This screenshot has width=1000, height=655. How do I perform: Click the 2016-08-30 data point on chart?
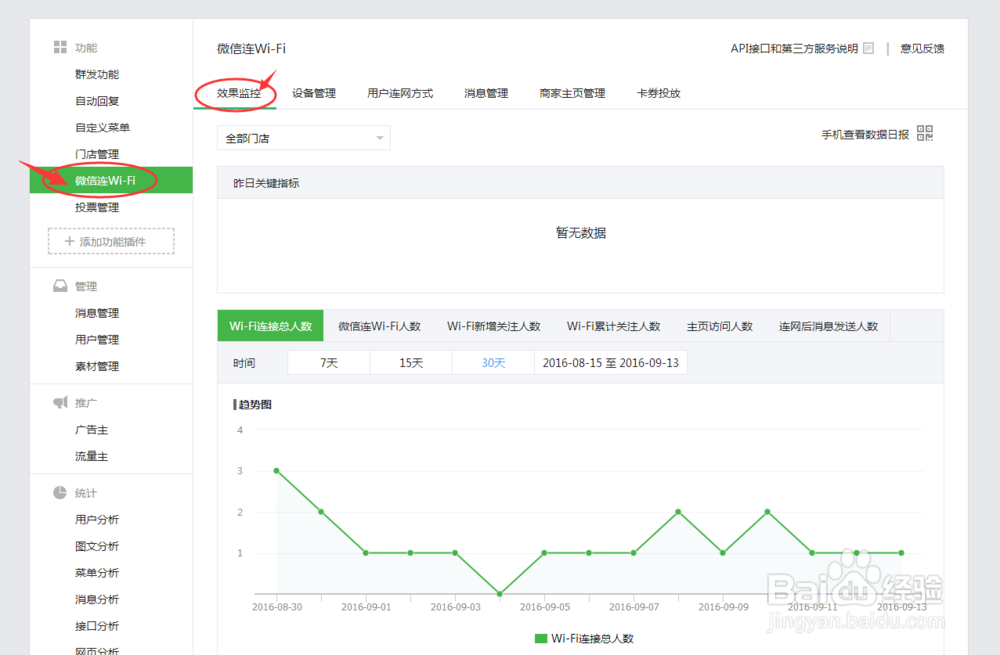tap(276, 471)
